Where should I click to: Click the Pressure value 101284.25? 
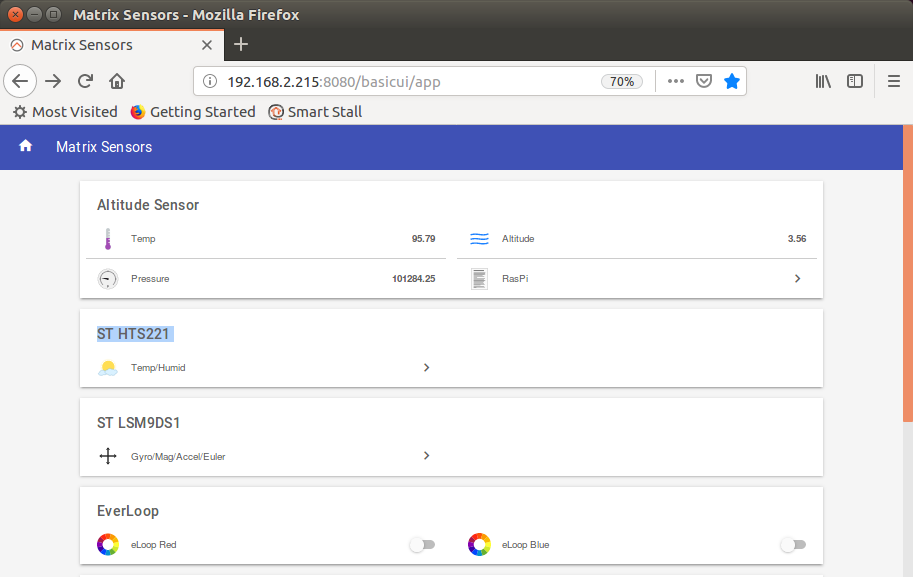413,279
